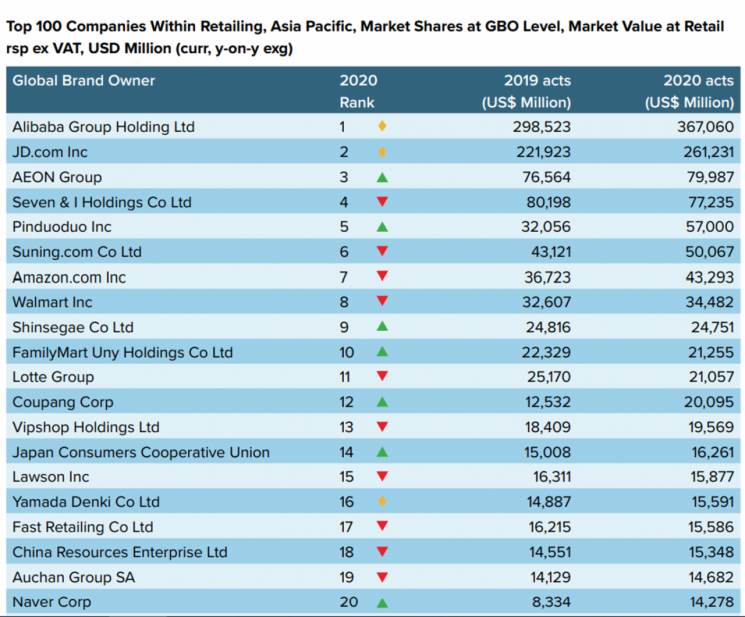Viewport: 745px width, 617px height.
Task: Click the FamilyMart Uny Holdings Co Ltd name
Action: pyautogui.click(x=122, y=352)
